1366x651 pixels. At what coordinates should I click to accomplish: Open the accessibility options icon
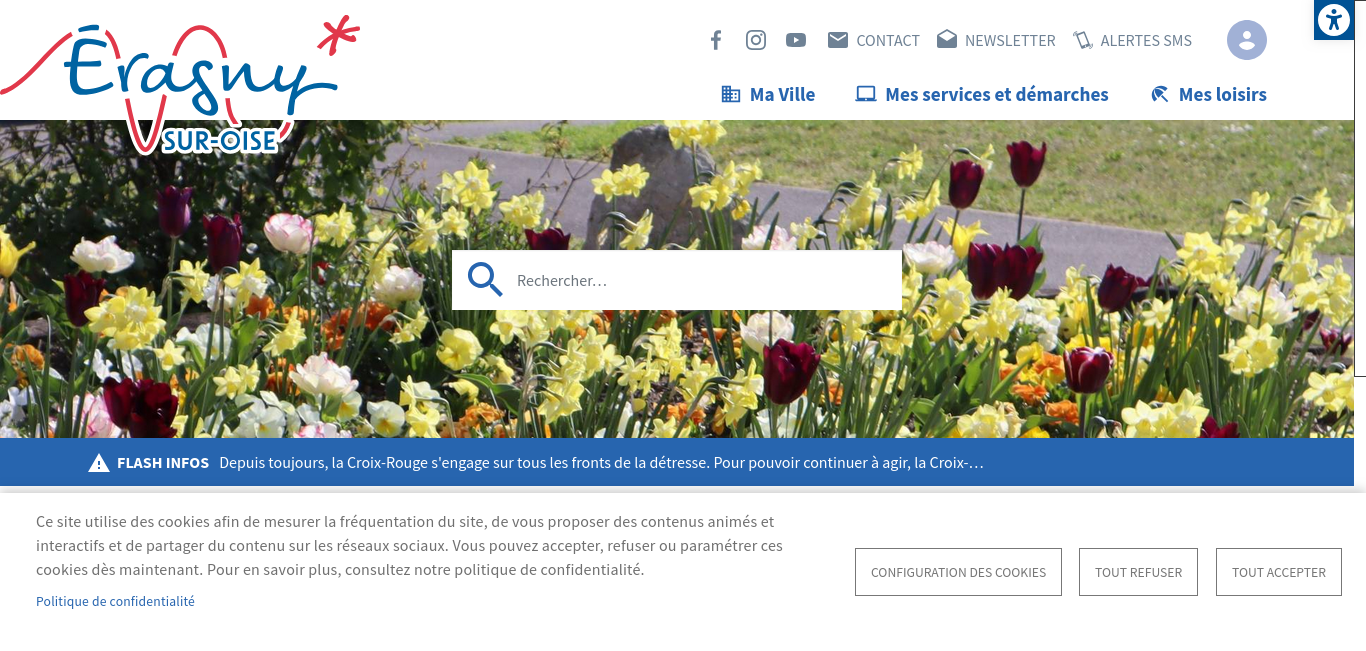click(1334, 20)
